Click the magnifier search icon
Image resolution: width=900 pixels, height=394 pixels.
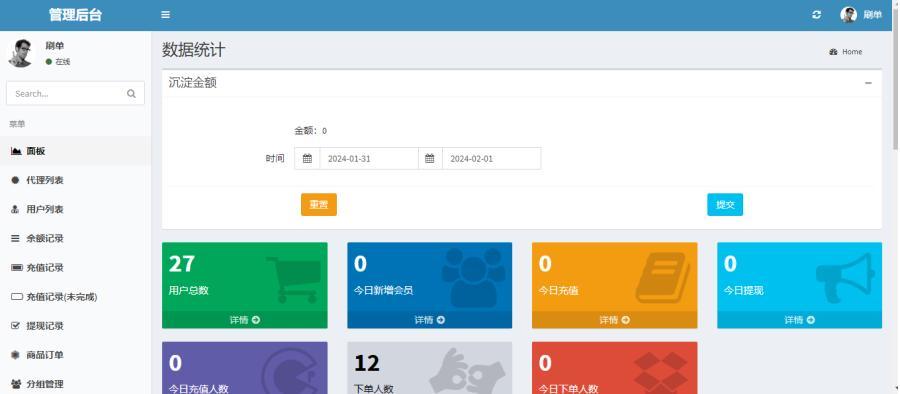tap(131, 94)
